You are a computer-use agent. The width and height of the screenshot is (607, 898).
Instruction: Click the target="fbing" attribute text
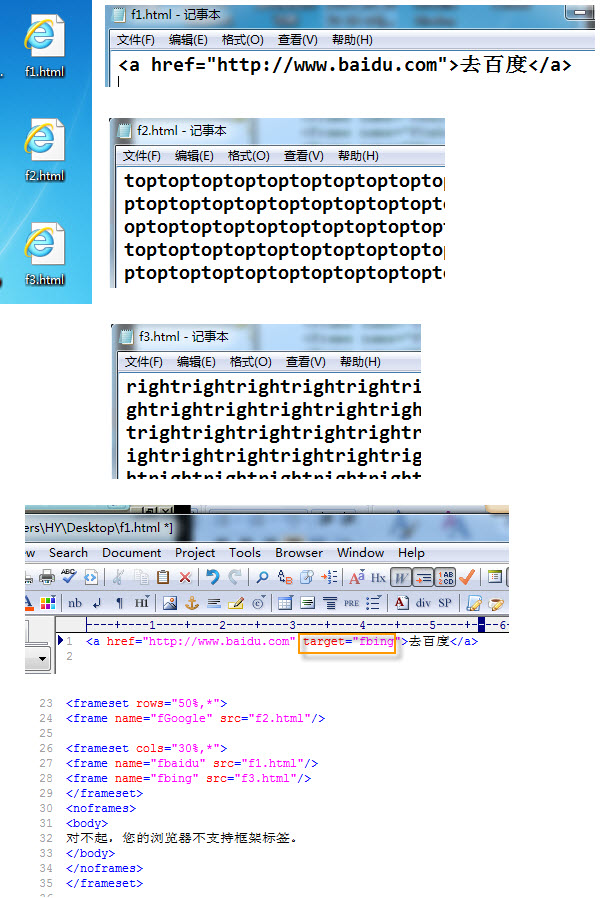point(349,641)
